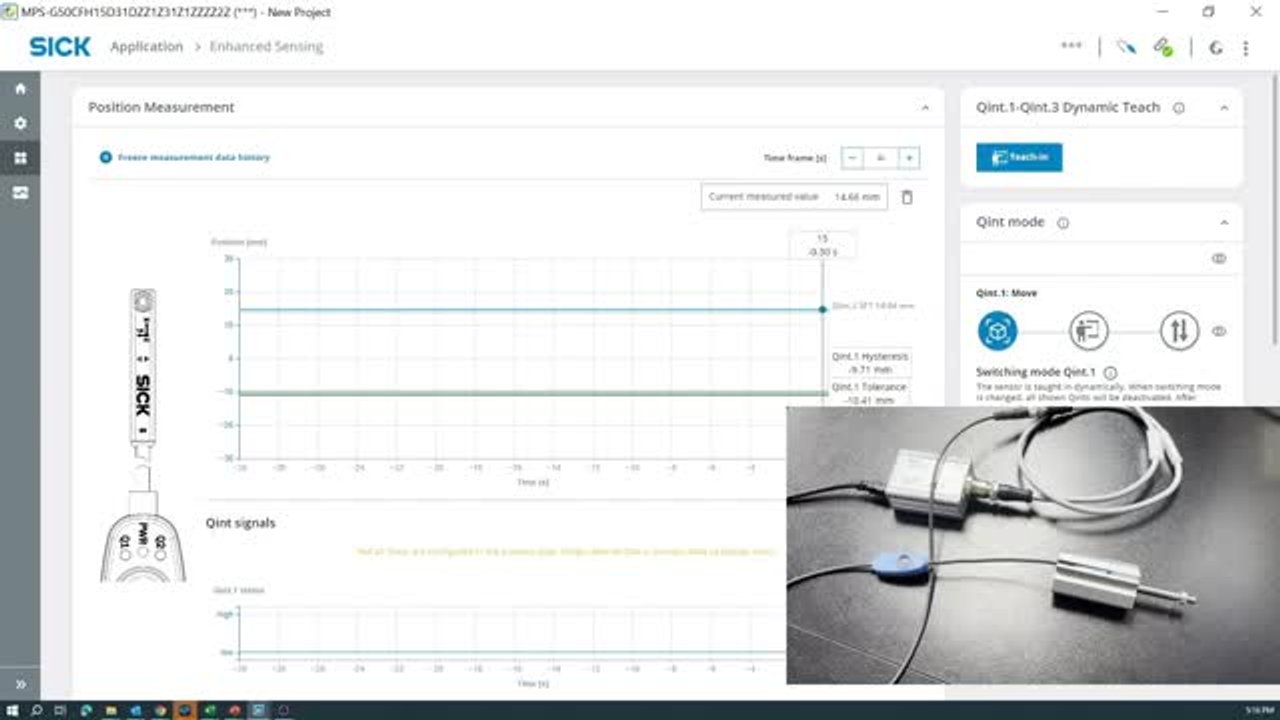Select the Application grid icon in the sidebar
This screenshot has height=720, width=1280.
20,158
